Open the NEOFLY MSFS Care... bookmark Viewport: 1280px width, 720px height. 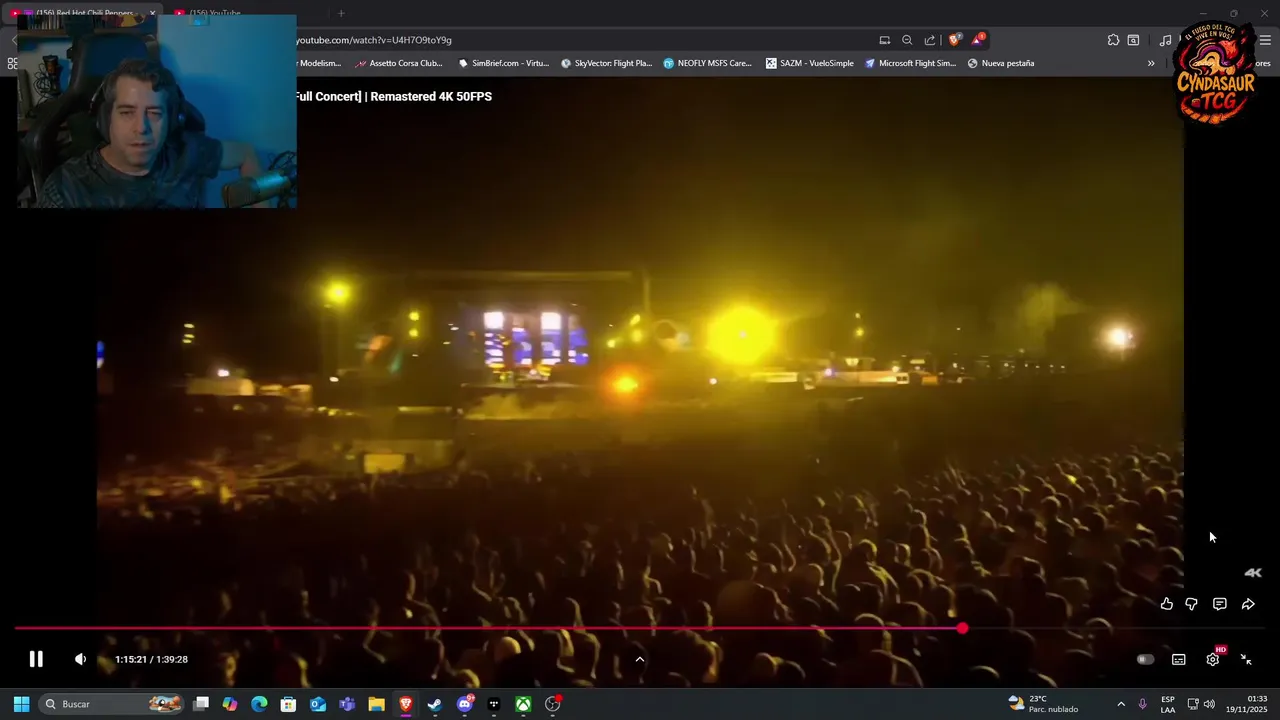point(708,63)
